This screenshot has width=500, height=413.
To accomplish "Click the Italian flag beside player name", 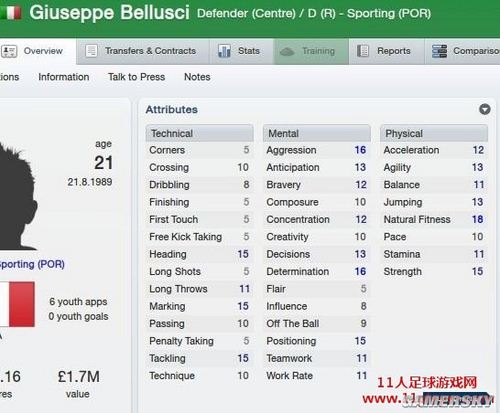I will click(11, 13).
